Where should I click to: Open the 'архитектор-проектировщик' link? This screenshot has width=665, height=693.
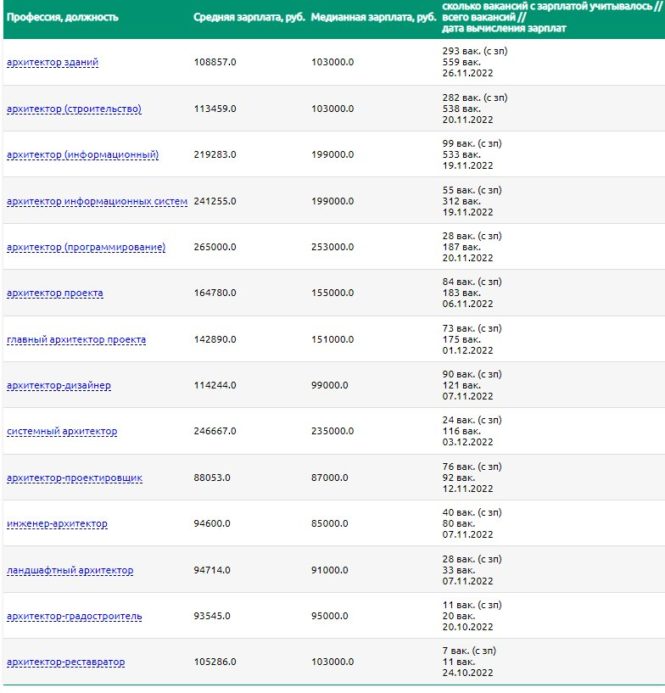(x=75, y=478)
